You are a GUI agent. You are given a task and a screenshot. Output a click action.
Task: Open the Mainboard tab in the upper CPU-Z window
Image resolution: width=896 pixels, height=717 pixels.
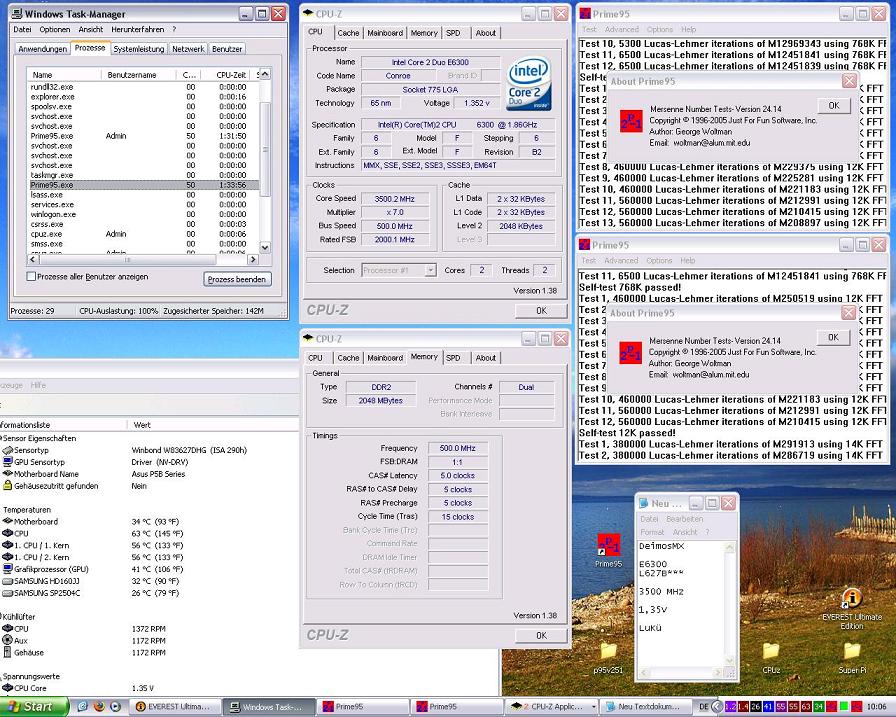385,33
